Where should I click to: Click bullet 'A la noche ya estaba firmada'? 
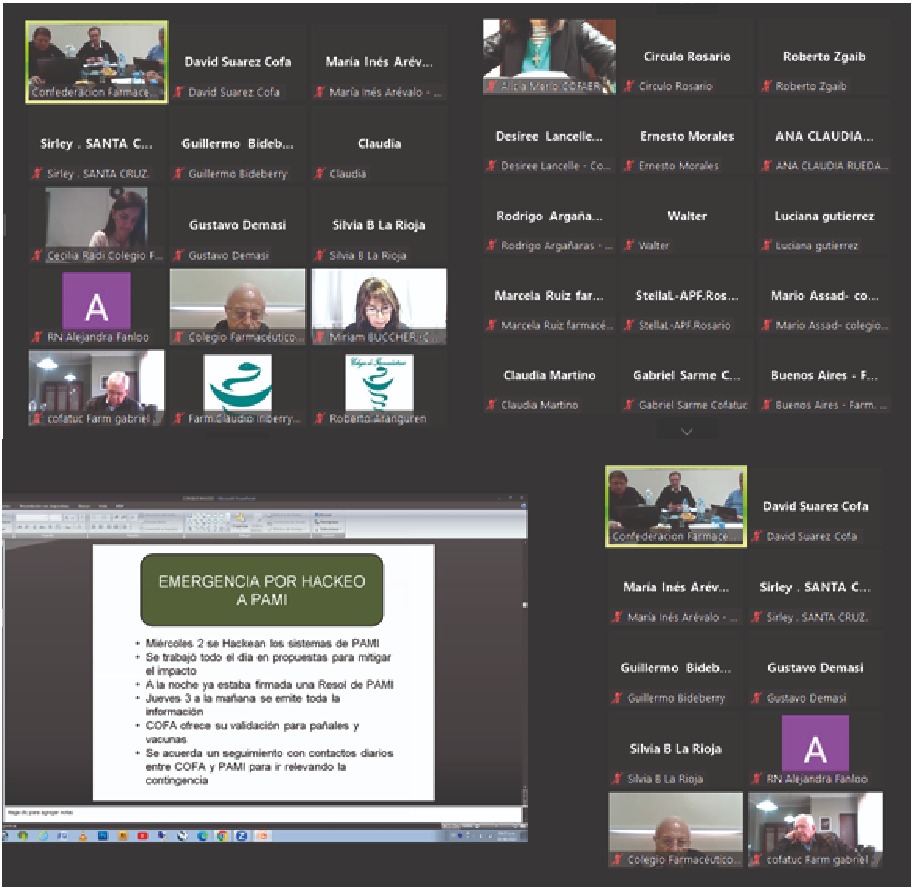click(269, 685)
